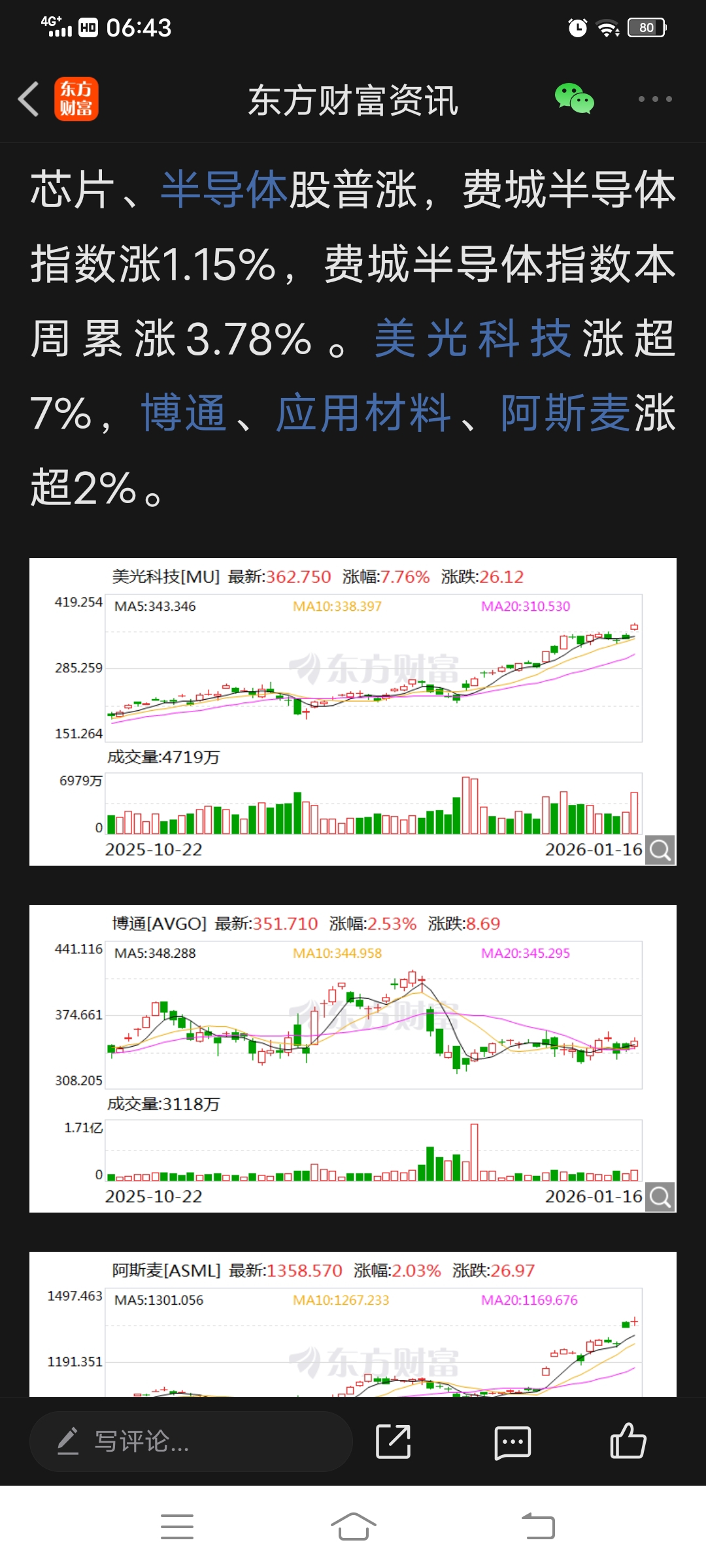Open the 东方财富 logo icon
This screenshot has width=706, height=1568.
(76, 99)
